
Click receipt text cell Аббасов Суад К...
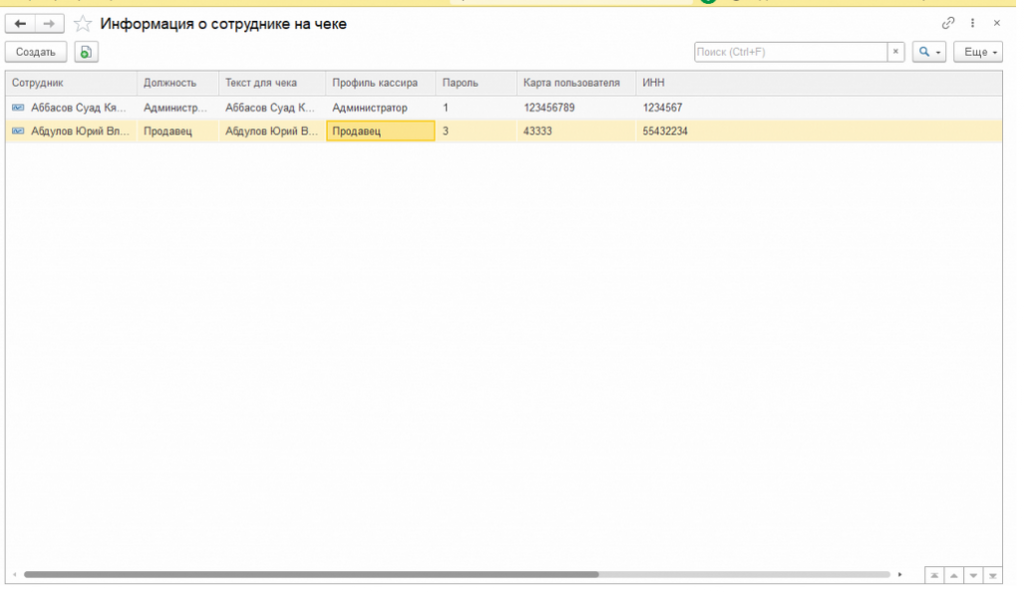pyautogui.click(x=270, y=108)
